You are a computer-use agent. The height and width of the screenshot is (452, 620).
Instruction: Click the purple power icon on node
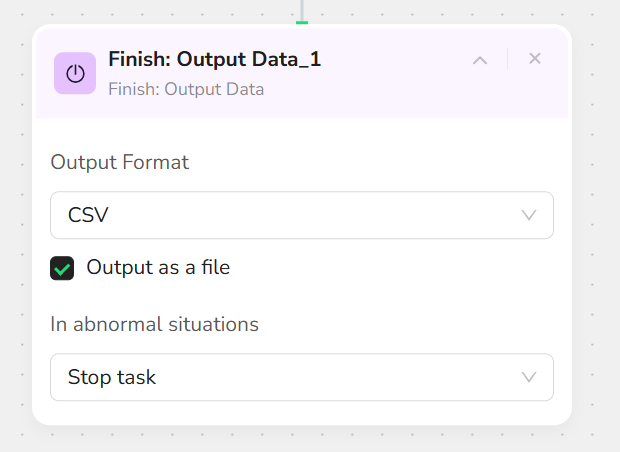click(75, 73)
